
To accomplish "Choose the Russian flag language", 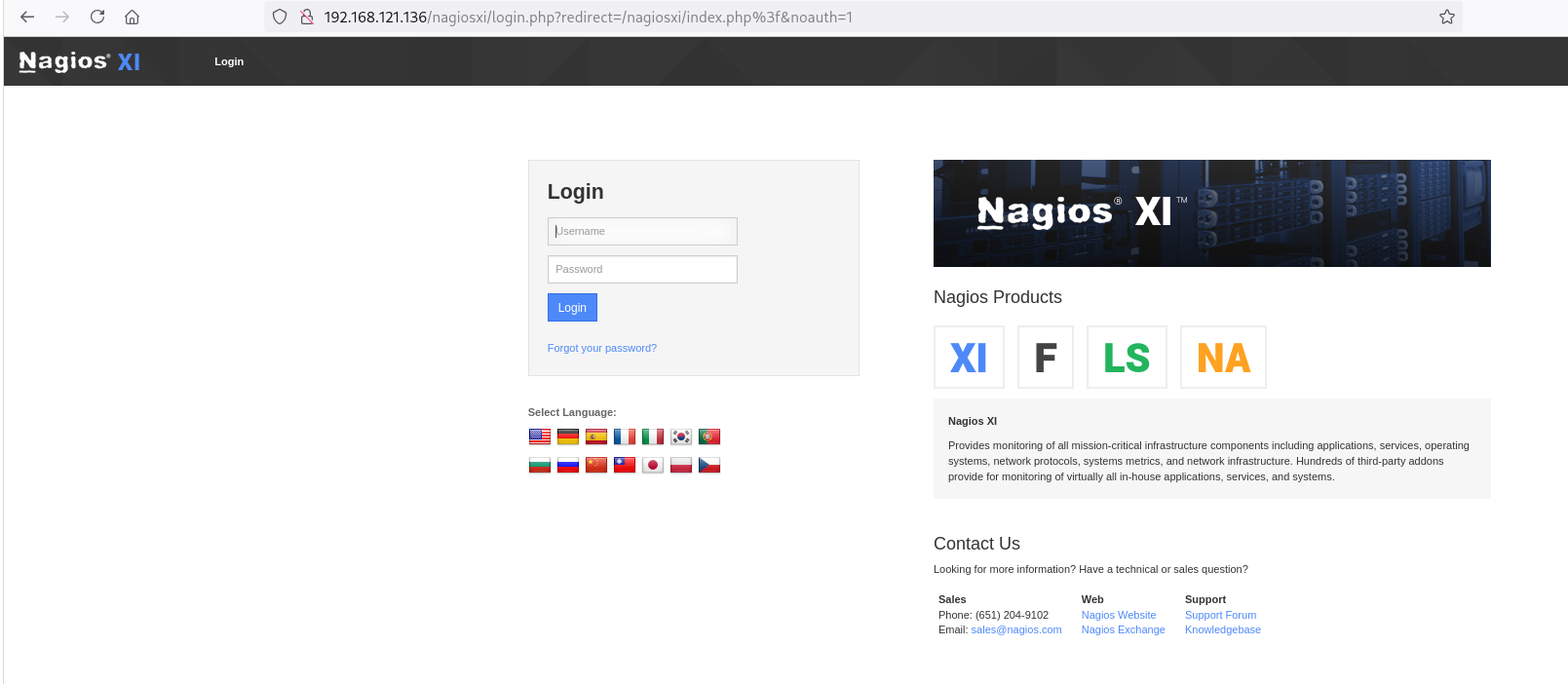I will click(568, 465).
